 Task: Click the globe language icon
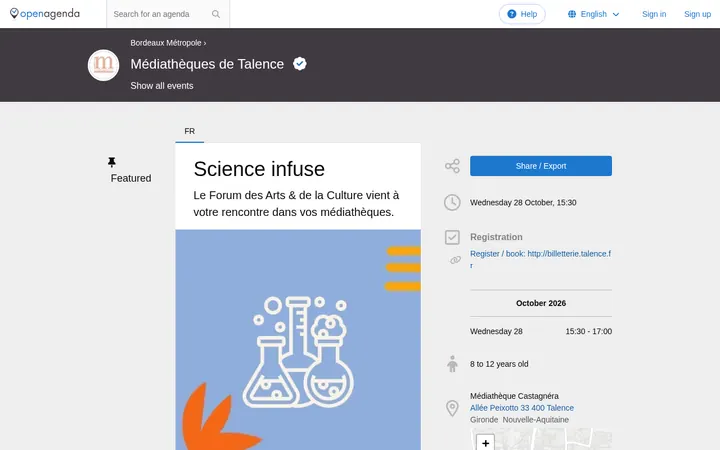tap(572, 14)
